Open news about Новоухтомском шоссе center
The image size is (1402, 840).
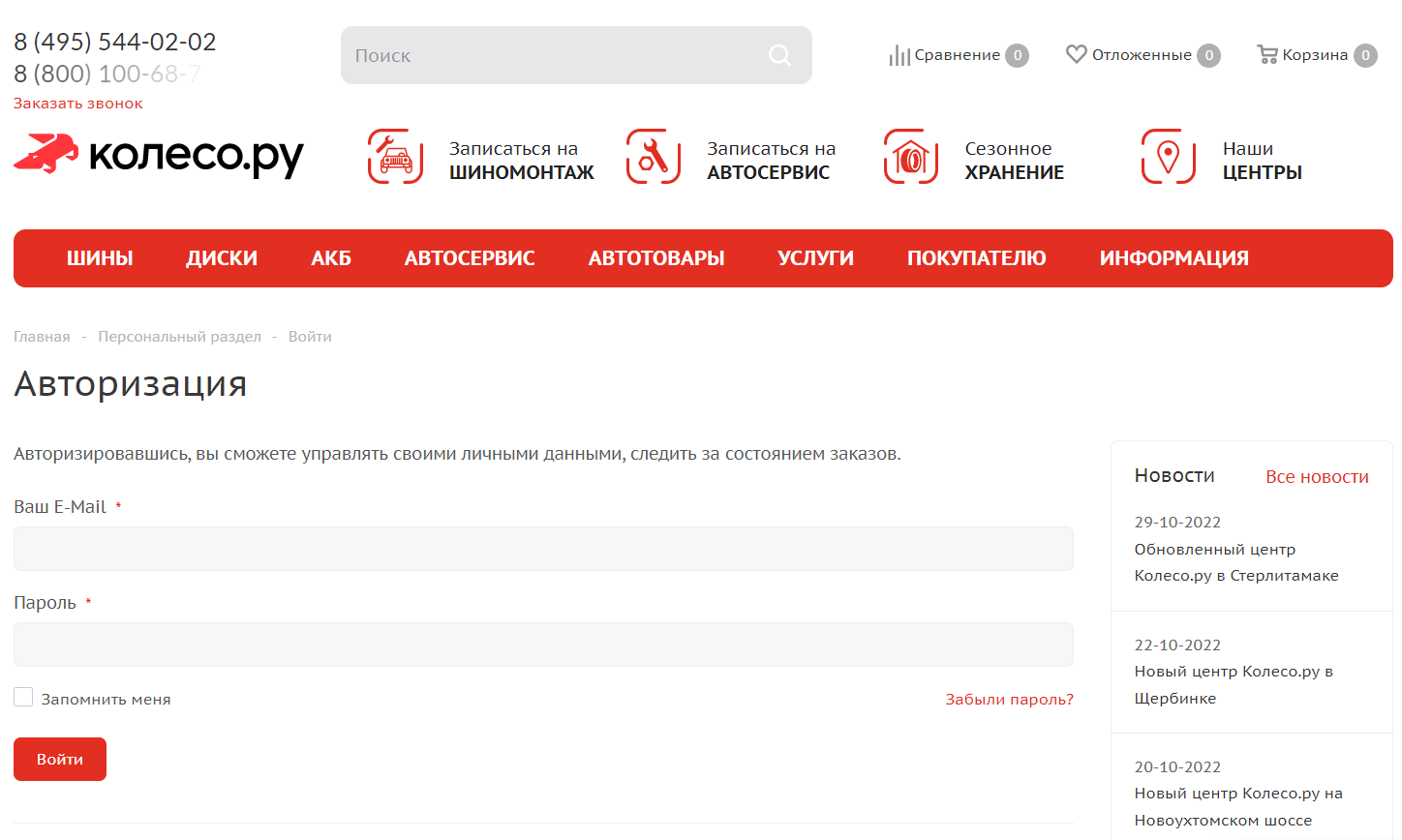click(x=1238, y=806)
